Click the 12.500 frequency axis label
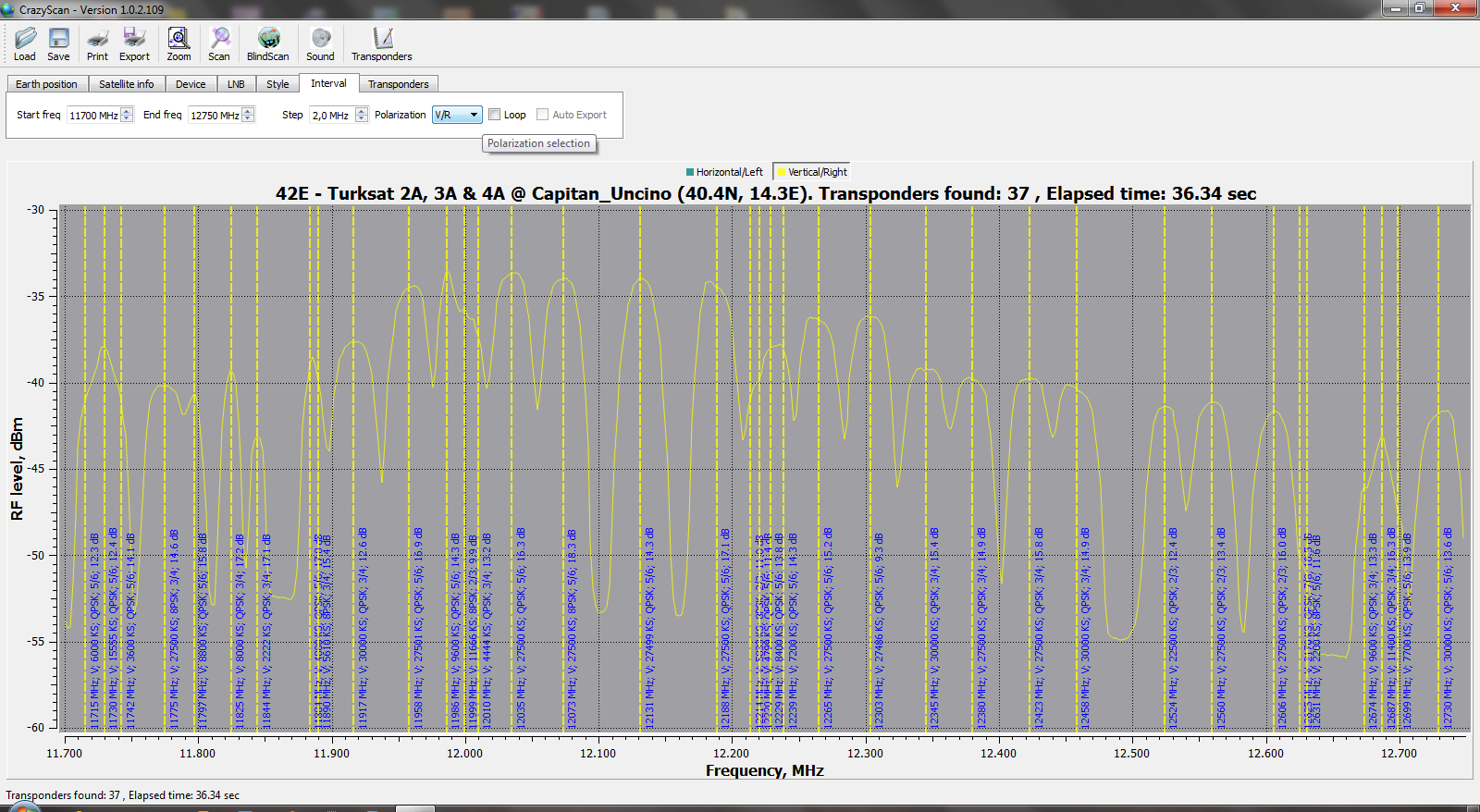The width and height of the screenshot is (1480, 812). click(1131, 753)
